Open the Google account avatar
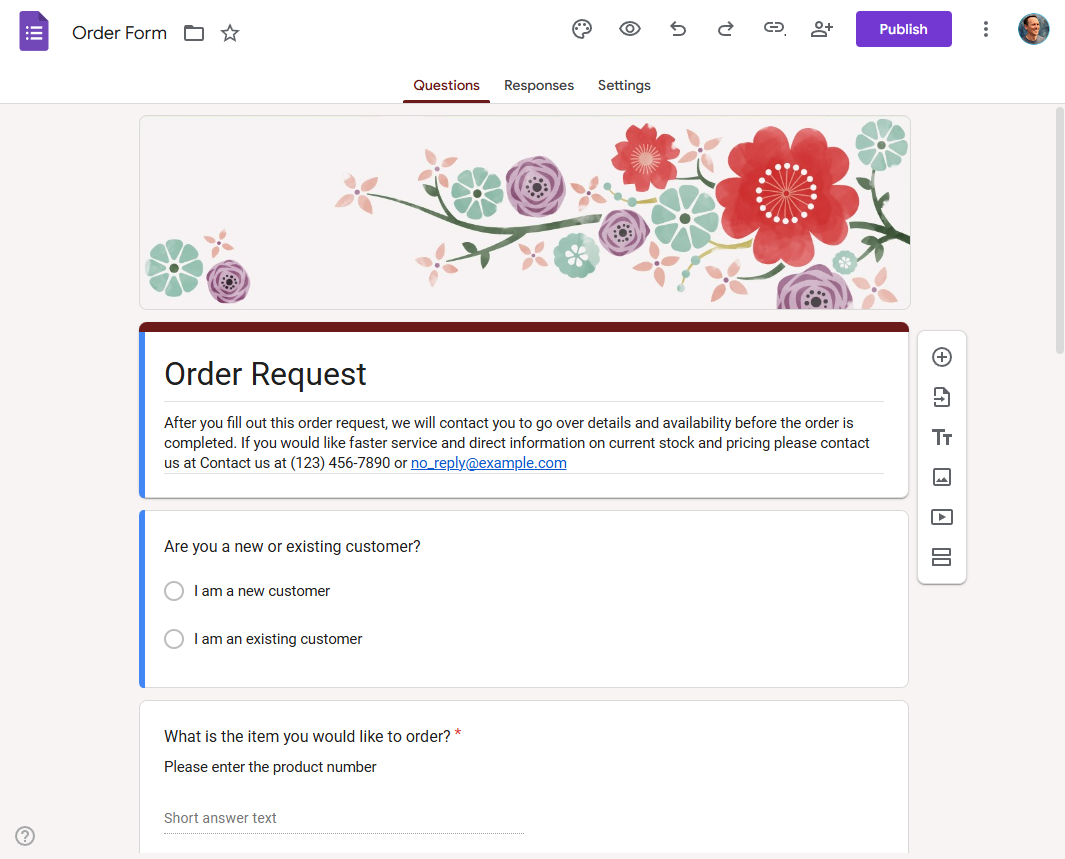Screen dimensions: 1065x859 click(1033, 29)
